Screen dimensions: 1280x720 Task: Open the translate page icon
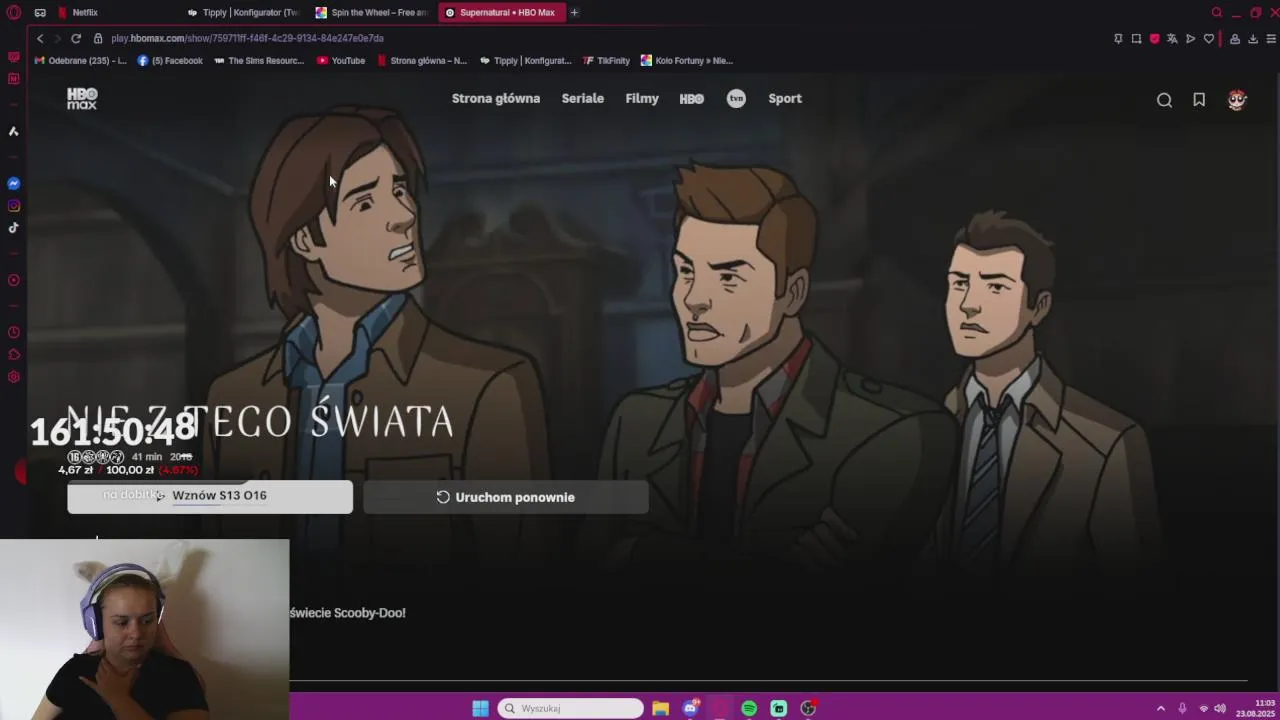1172,38
